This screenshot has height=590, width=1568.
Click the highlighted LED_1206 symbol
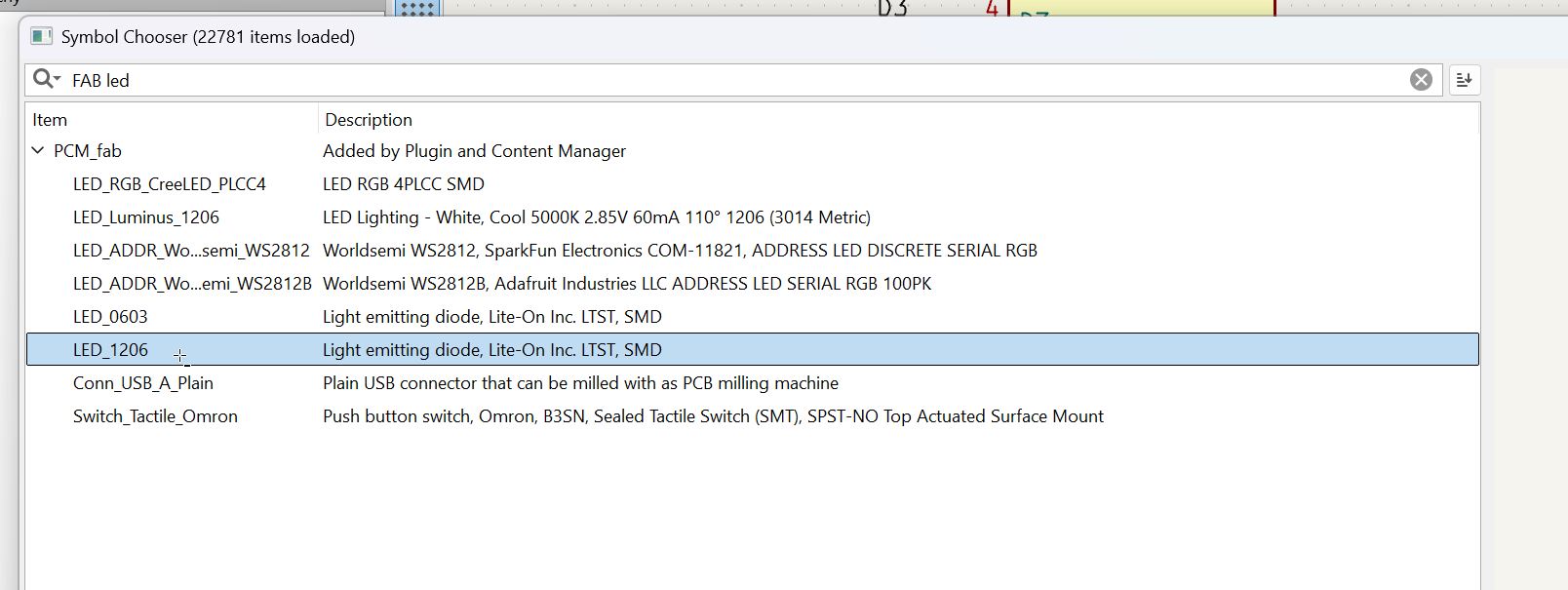[110, 350]
